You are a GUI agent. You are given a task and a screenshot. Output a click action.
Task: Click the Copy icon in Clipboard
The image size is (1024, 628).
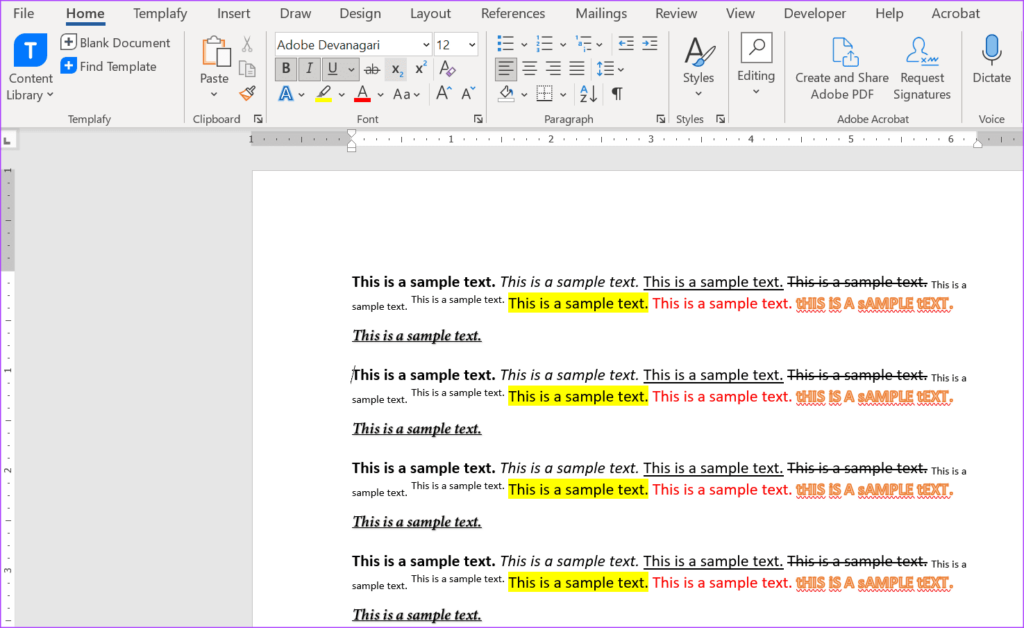(x=247, y=69)
